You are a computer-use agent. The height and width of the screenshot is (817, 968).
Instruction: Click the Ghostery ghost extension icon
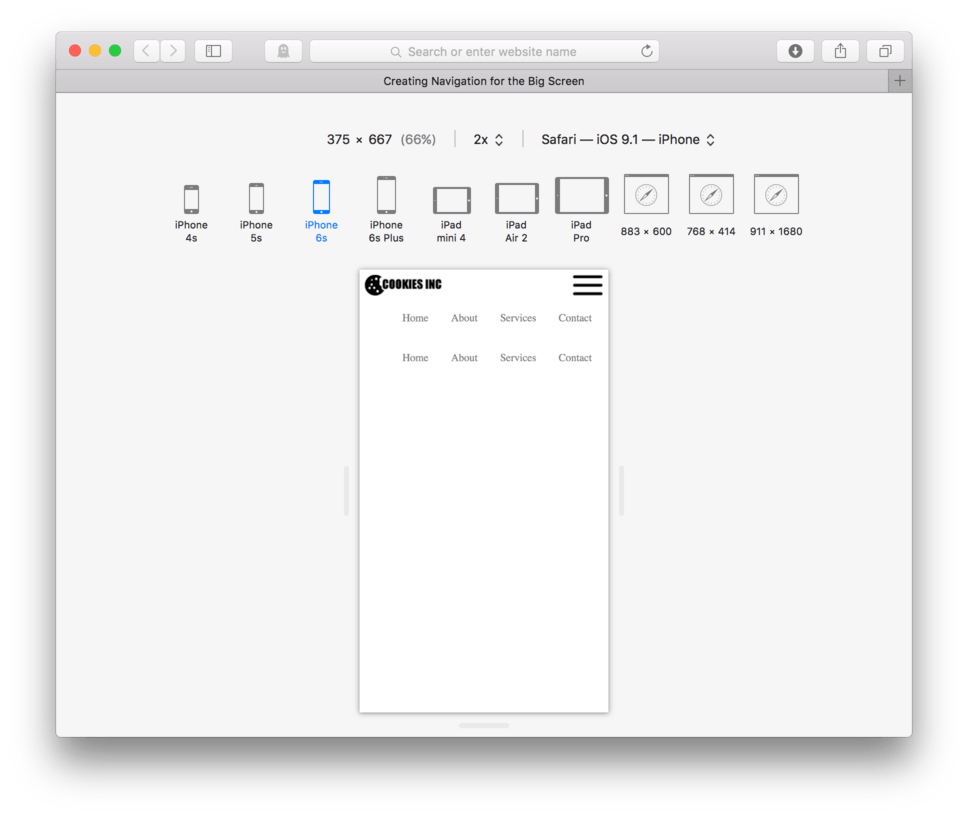pos(283,51)
